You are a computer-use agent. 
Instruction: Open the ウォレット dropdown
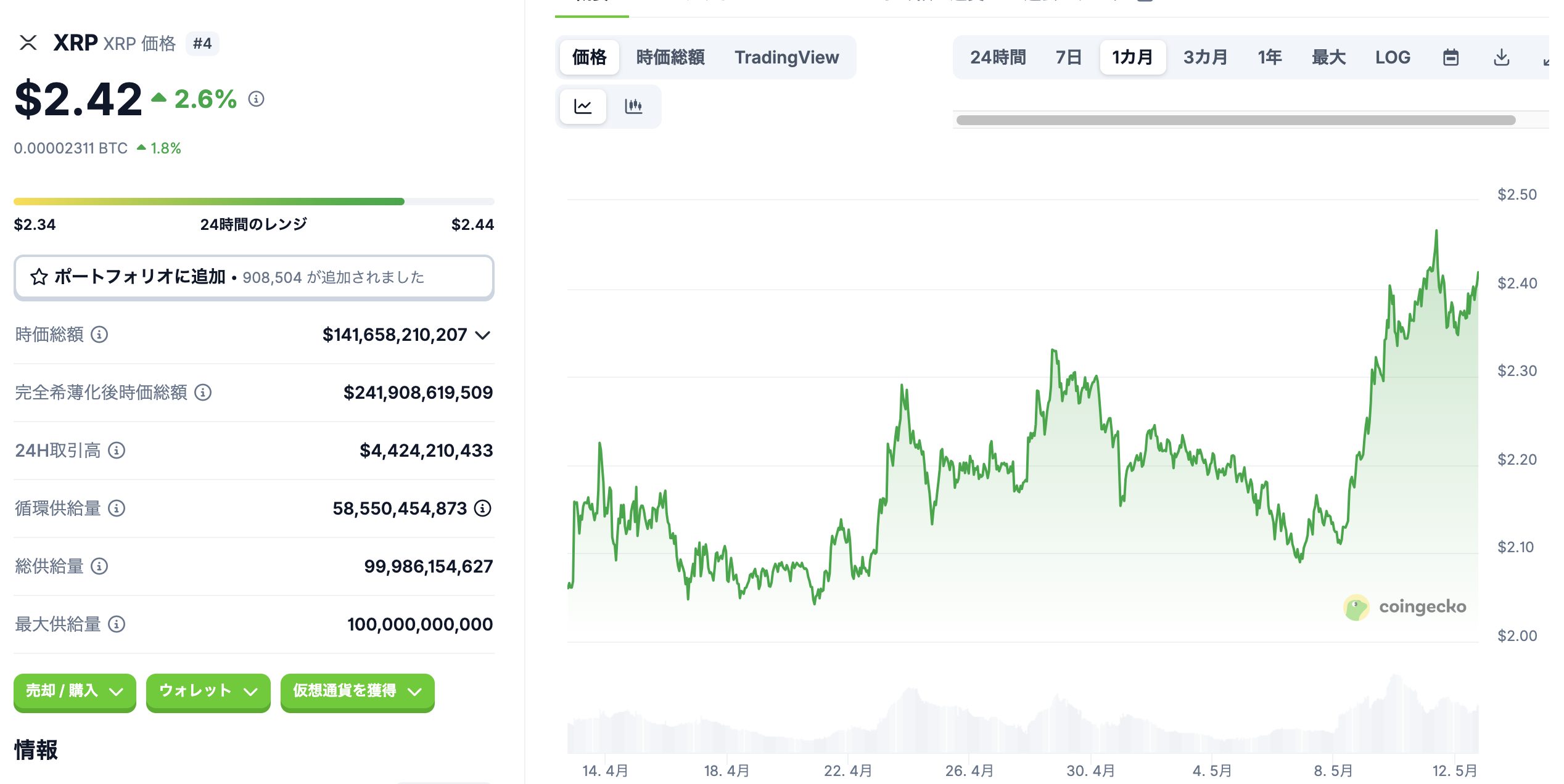[208, 691]
